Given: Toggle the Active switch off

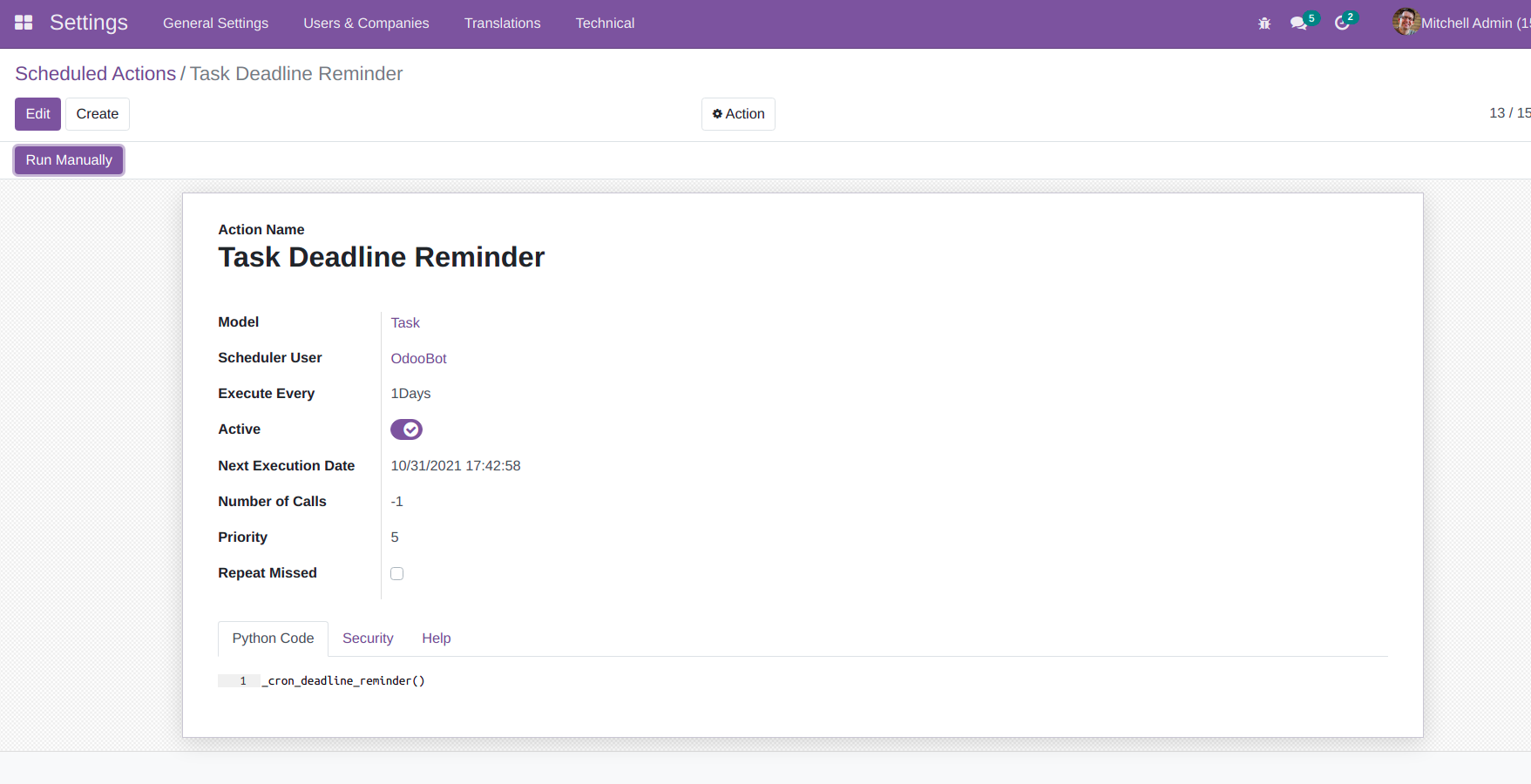Looking at the screenshot, I should 406,429.
